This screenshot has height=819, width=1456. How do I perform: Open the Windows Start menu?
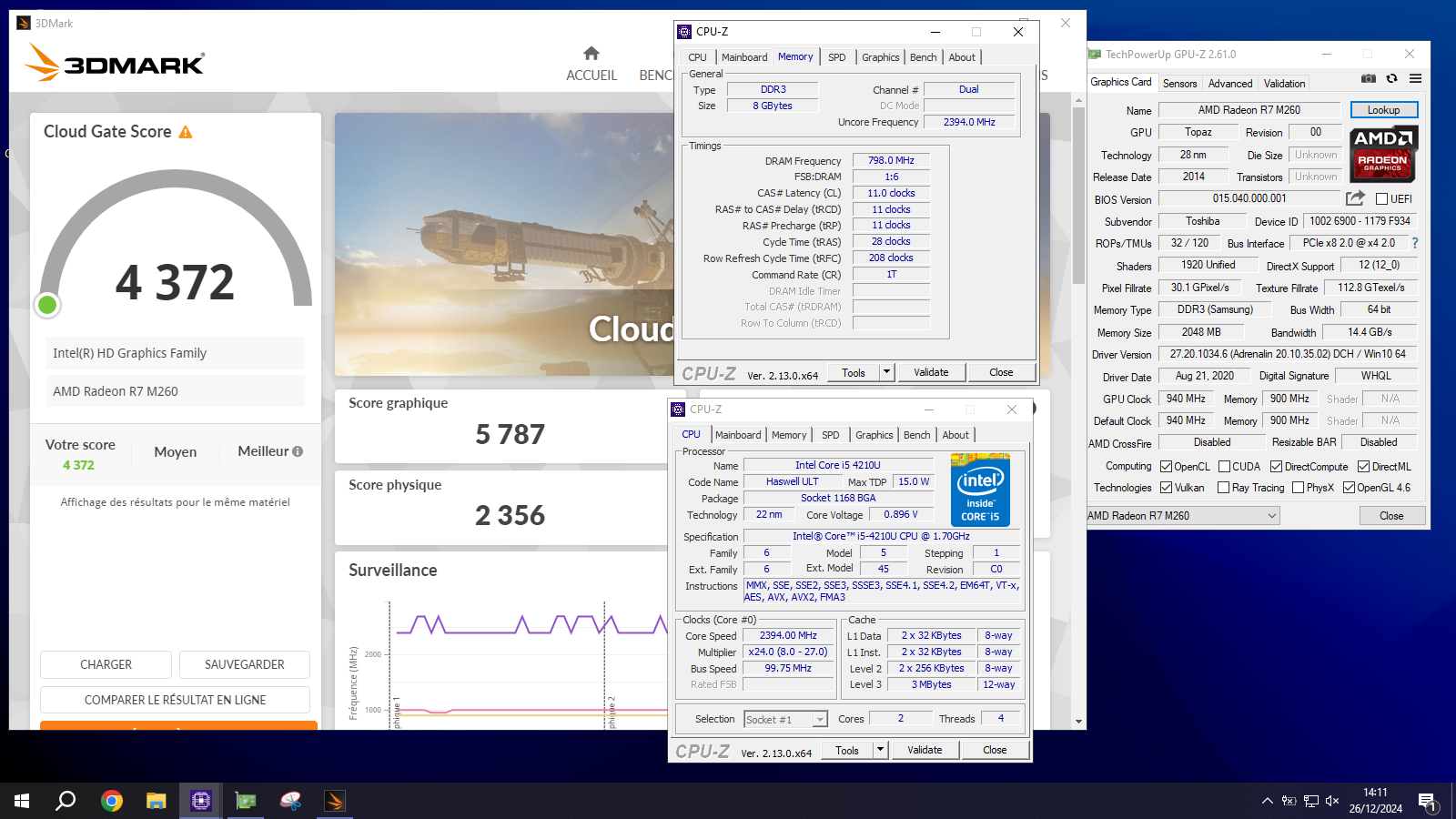click(22, 801)
